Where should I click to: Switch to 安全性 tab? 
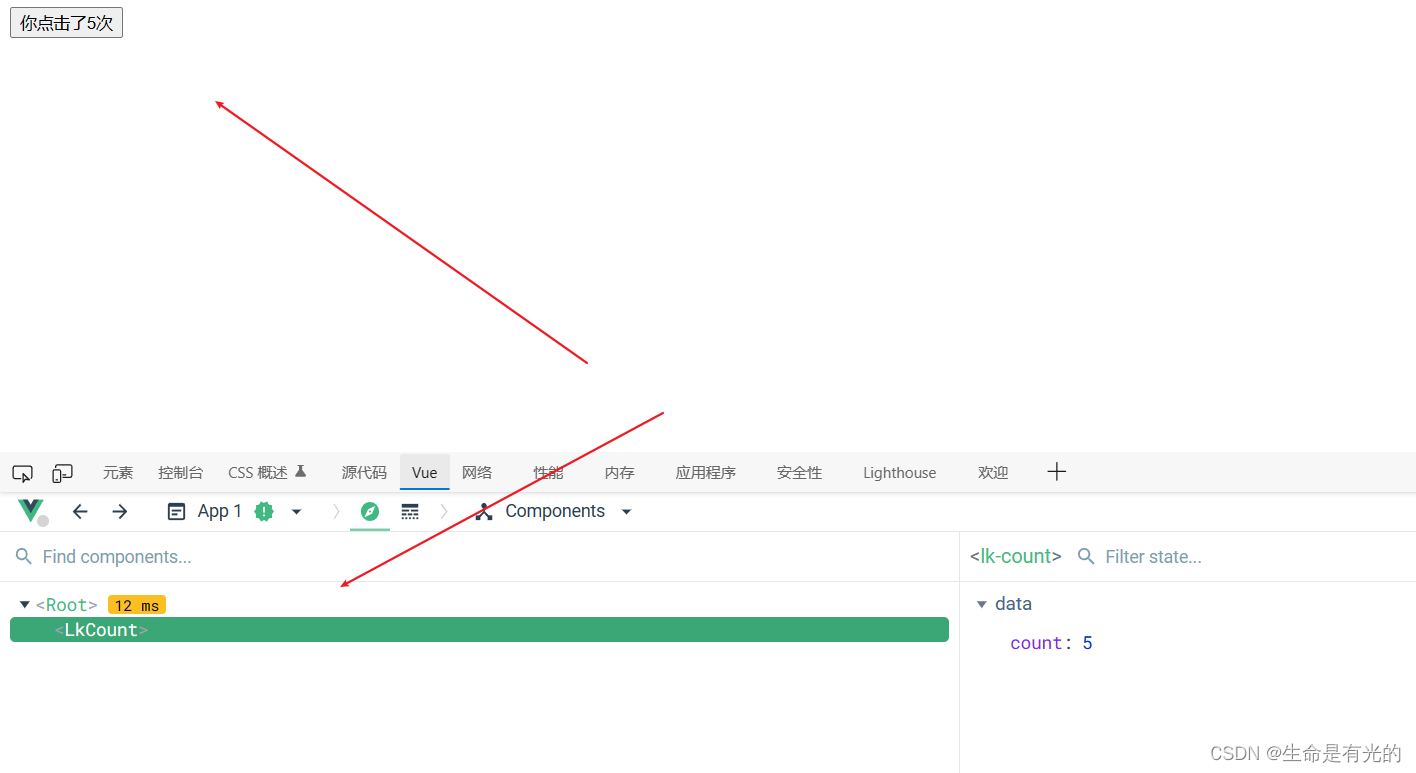[799, 473]
